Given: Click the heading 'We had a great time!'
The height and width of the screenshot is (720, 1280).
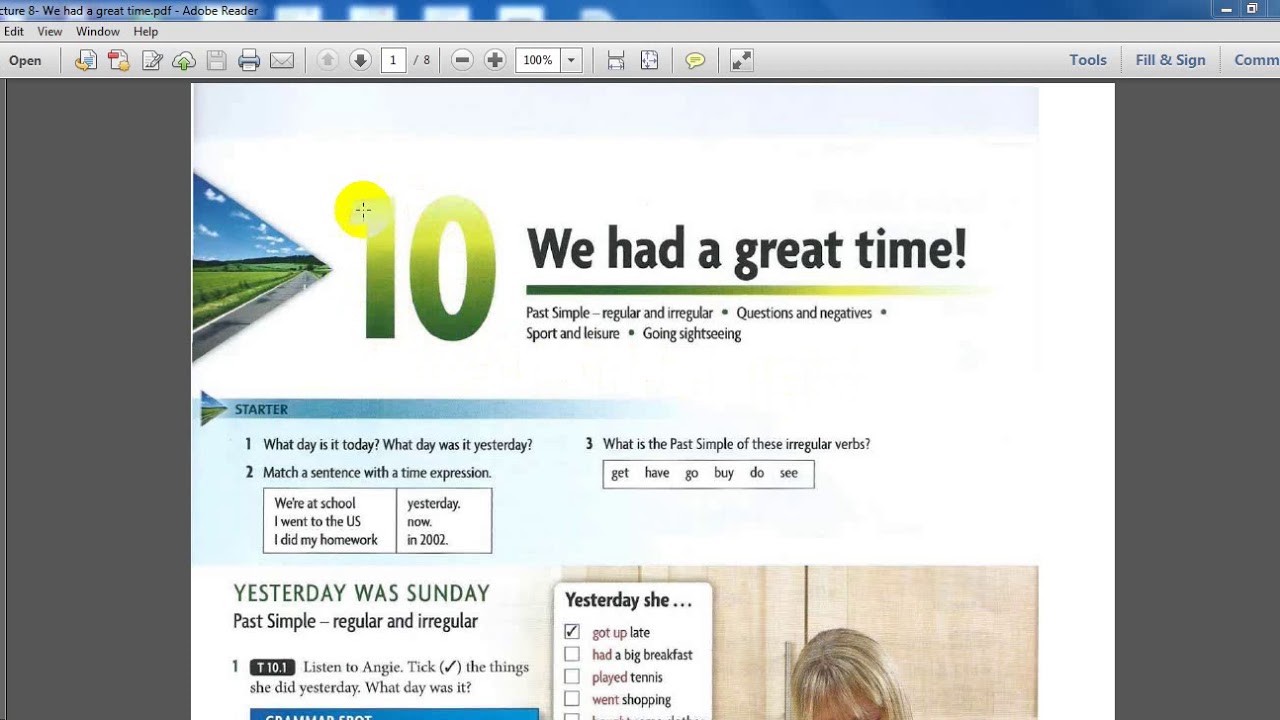Looking at the screenshot, I should click(747, 249).
